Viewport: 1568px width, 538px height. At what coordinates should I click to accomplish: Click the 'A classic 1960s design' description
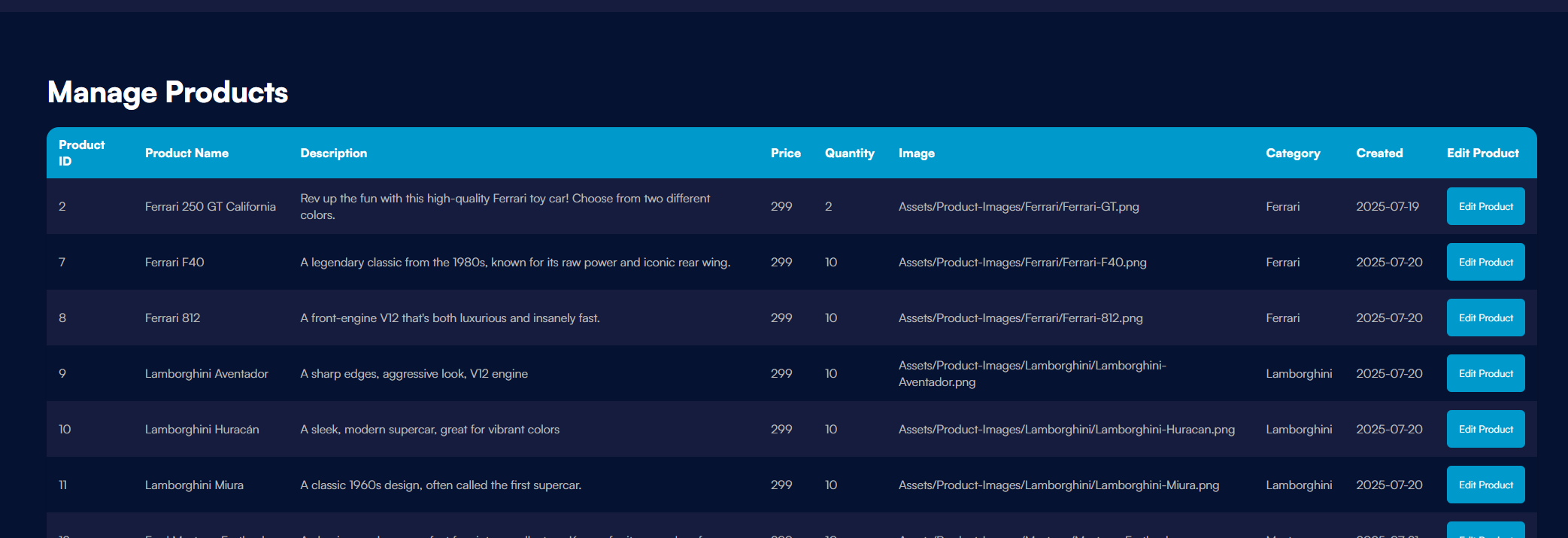tap(441, 485)
